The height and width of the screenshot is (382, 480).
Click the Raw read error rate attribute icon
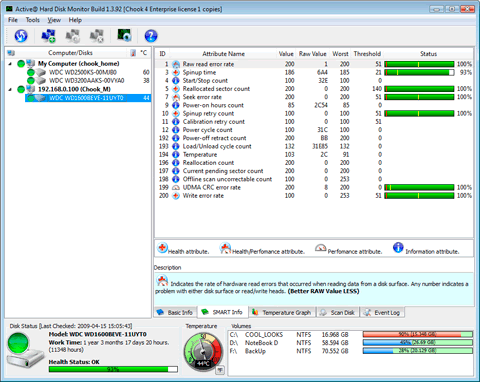click(x=176, y=64)
